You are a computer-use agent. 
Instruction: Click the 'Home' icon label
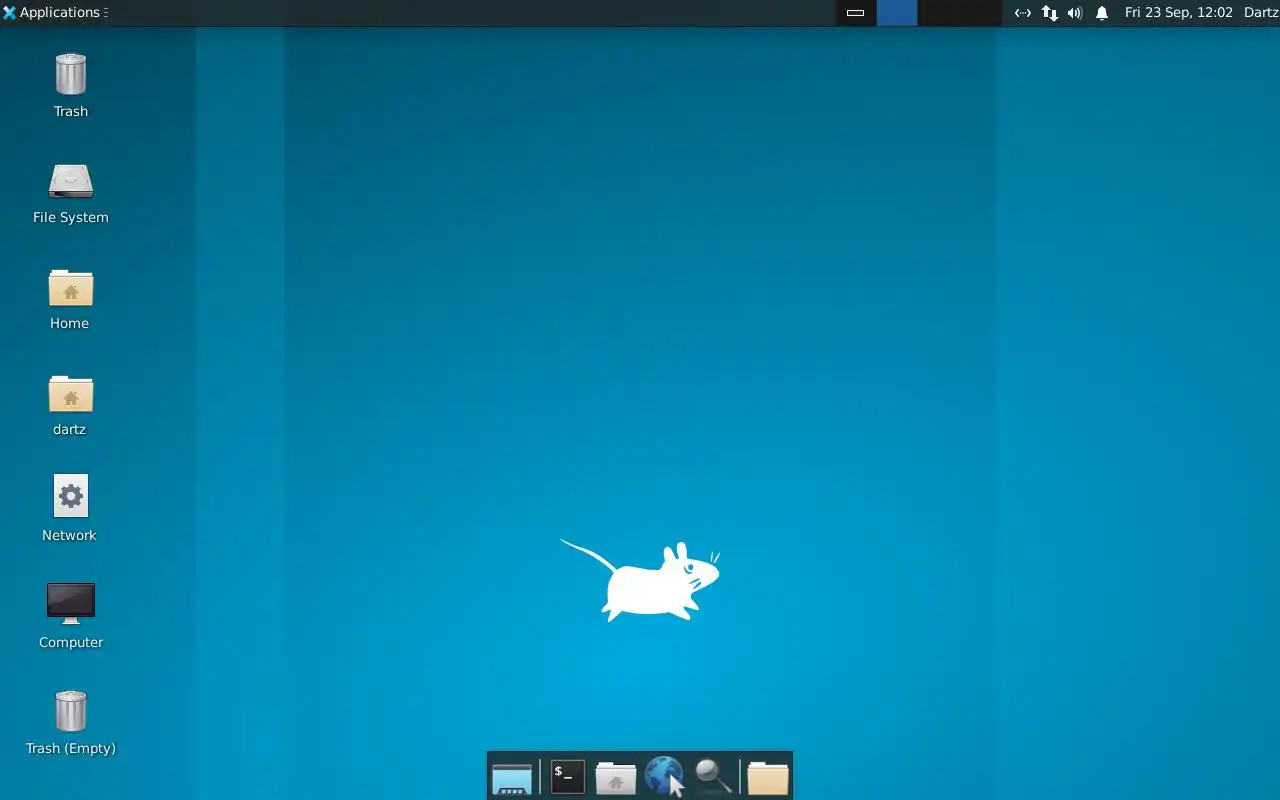(70, 323)
